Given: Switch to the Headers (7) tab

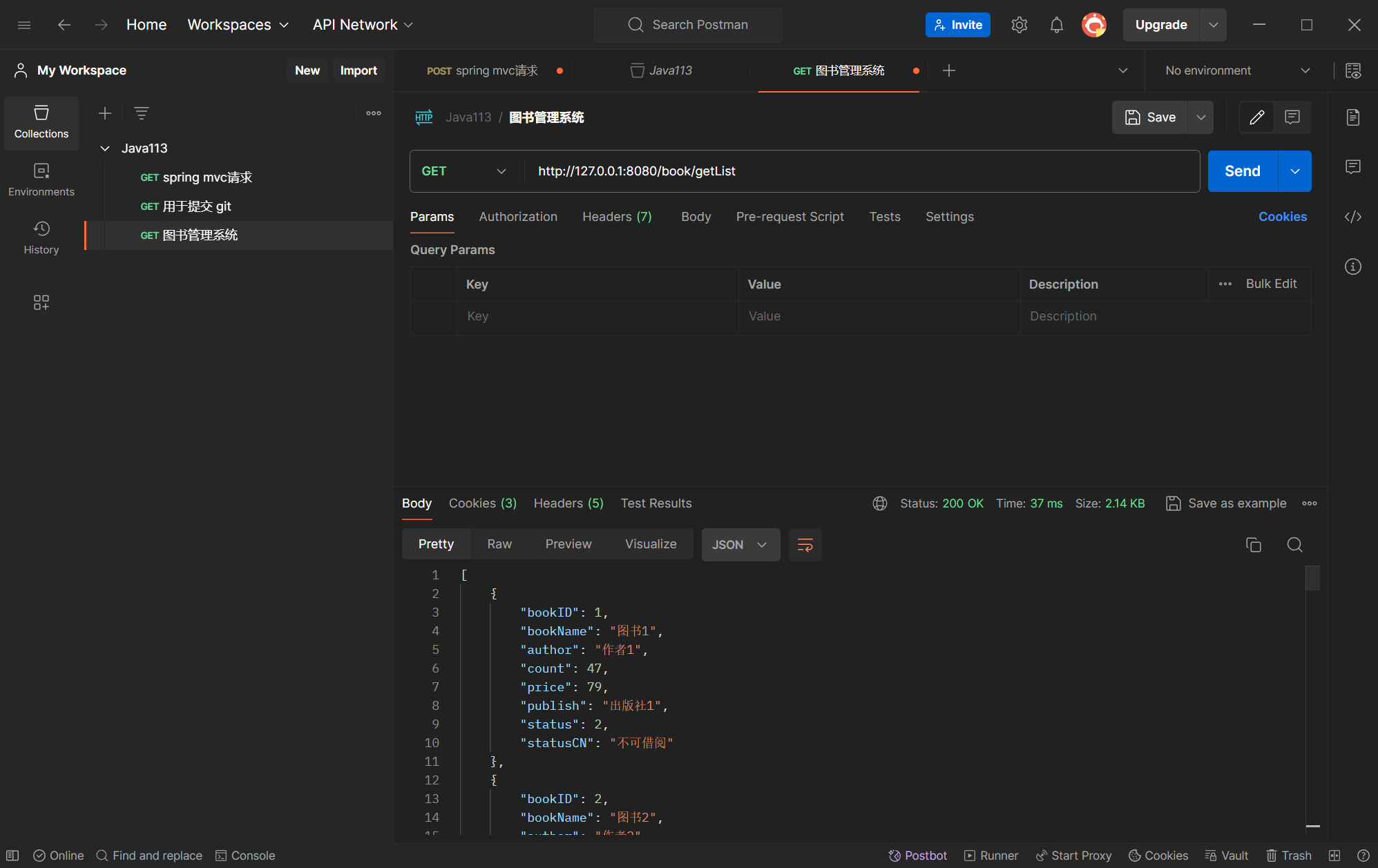Looking at the screenshot, I should (x=616, y=217).
